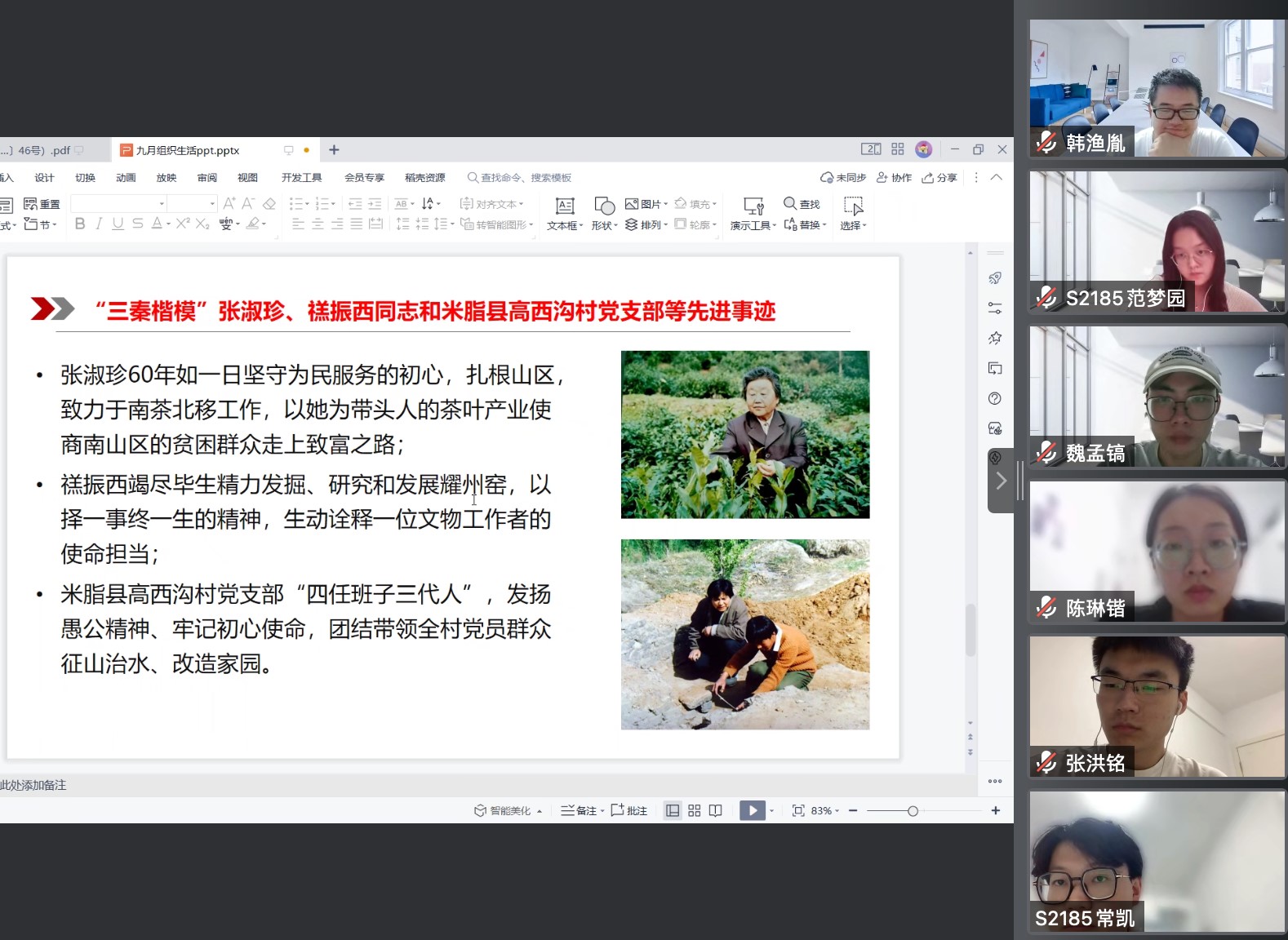Open the 形状 shapes gallery
Image resolution: width=1288 pixels, height=940 pixels.
[x=604, y=213]
